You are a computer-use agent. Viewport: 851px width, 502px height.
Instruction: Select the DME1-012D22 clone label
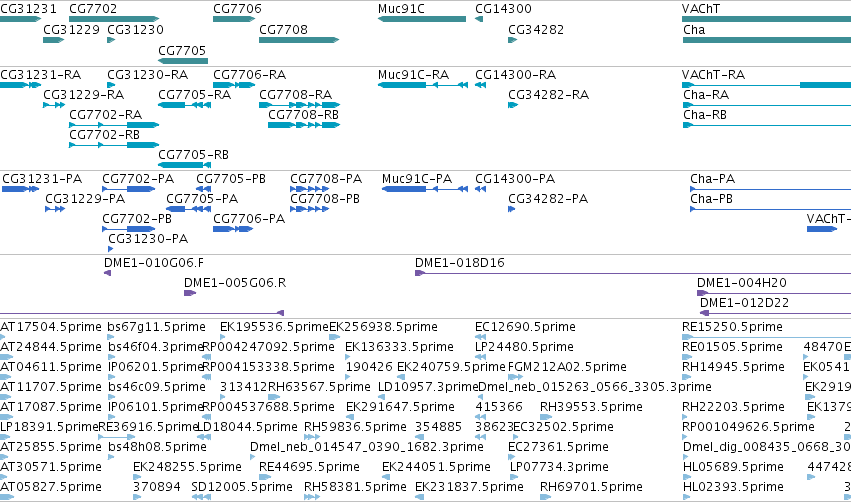[744, 303]
